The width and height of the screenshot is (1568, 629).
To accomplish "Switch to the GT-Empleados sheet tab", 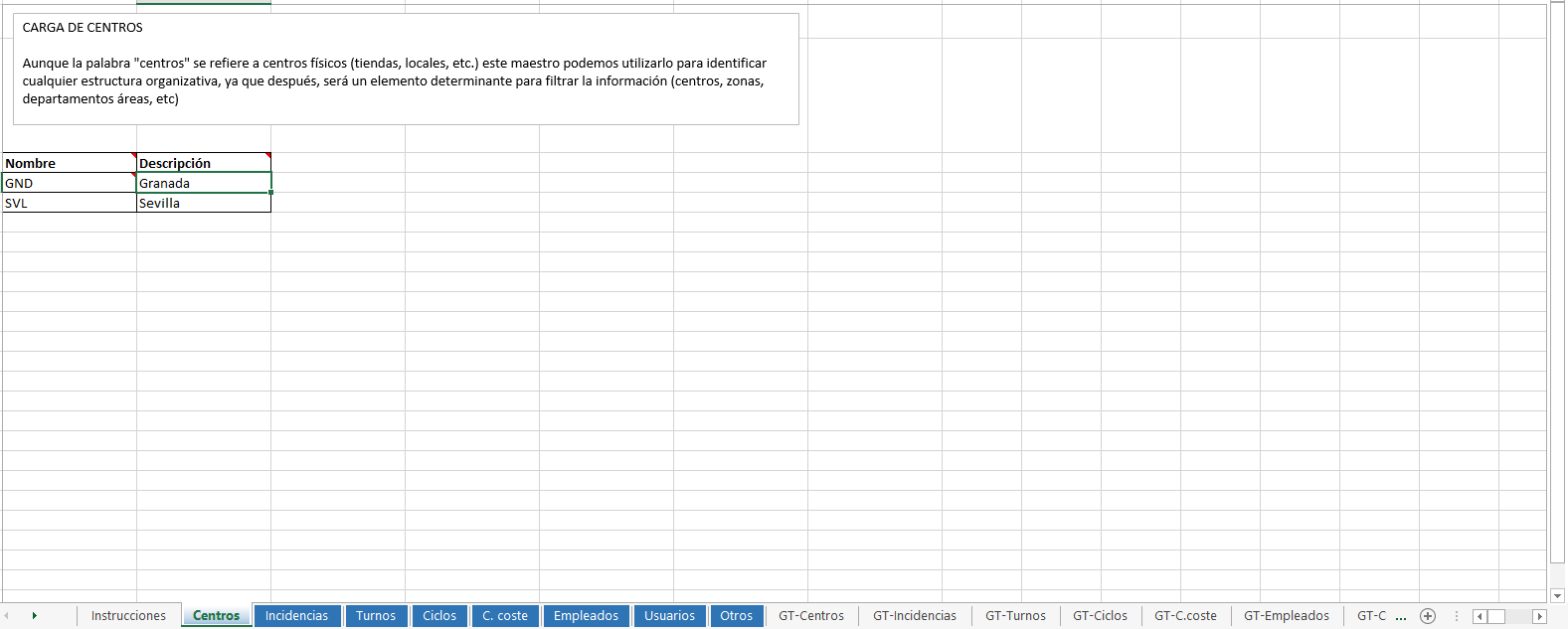I will [1287, 616].
